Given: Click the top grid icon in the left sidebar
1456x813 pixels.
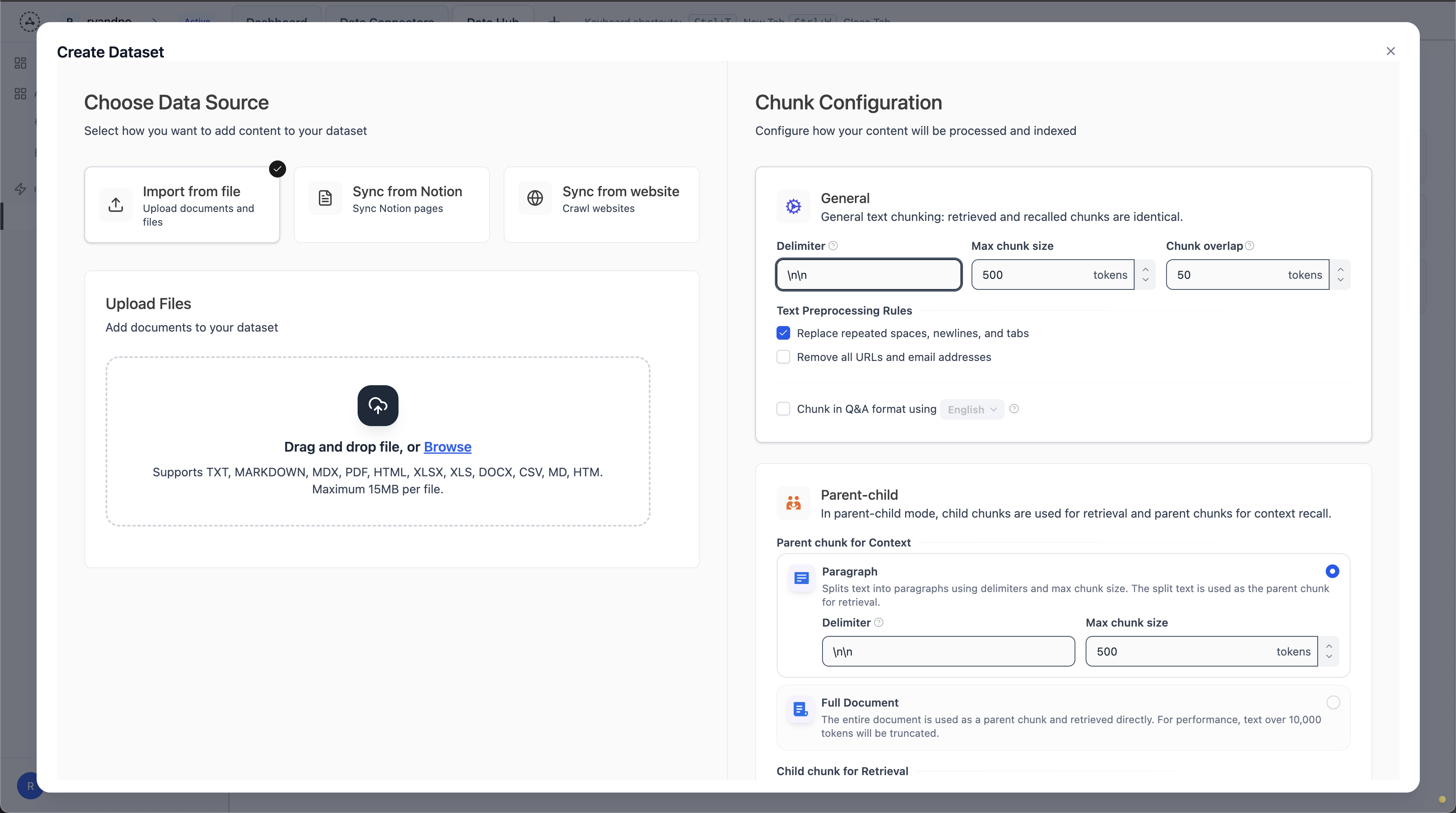Looking at the screenshot, I should pos(20,63).
